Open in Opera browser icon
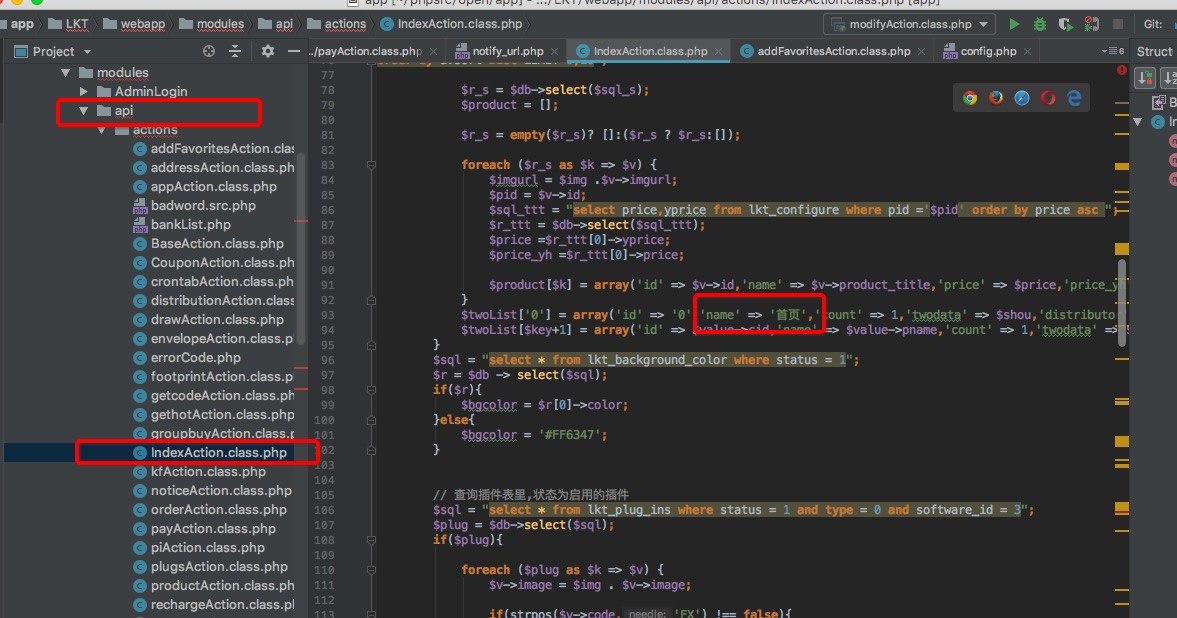Screen dimensions: 1177x618 [1048, 98]
